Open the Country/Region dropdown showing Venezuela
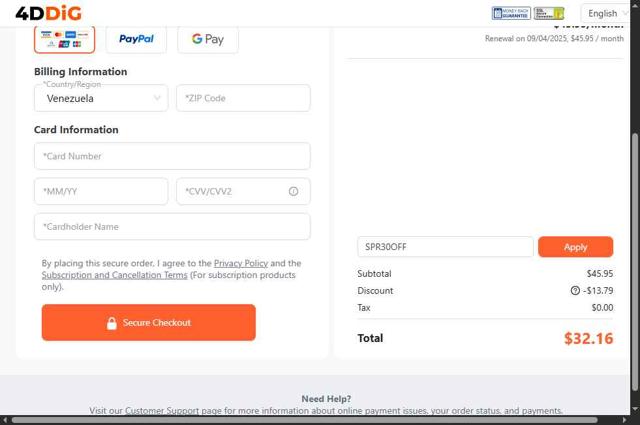This screenshot has width=640, height=425. pos(101,98)
